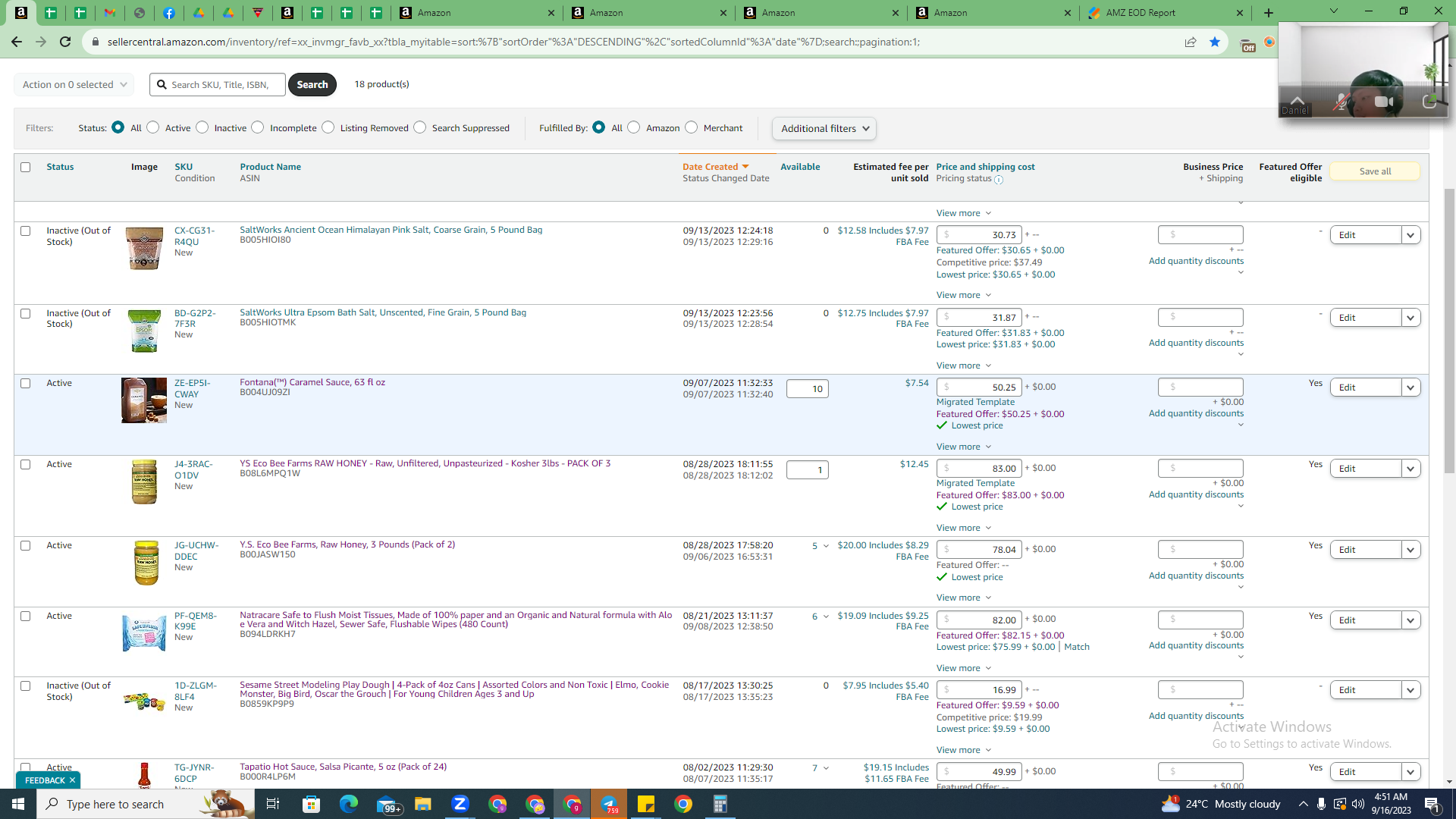Image resolution: width=1456 pixels, height=819 pixels.
Task: Expand available quantity details for Natracare row
Action: (x=826, y=617)
